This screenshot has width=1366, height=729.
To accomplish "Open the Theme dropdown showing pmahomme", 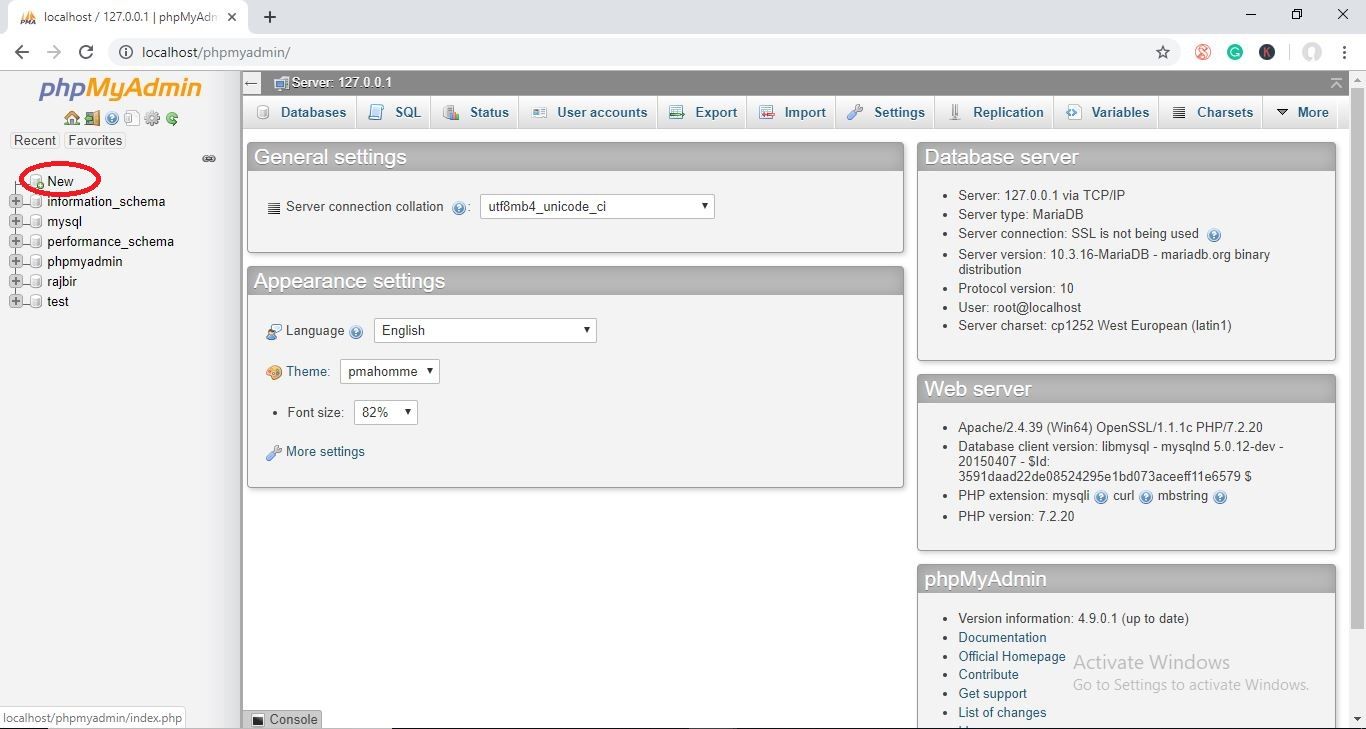I will coord(390,372).
